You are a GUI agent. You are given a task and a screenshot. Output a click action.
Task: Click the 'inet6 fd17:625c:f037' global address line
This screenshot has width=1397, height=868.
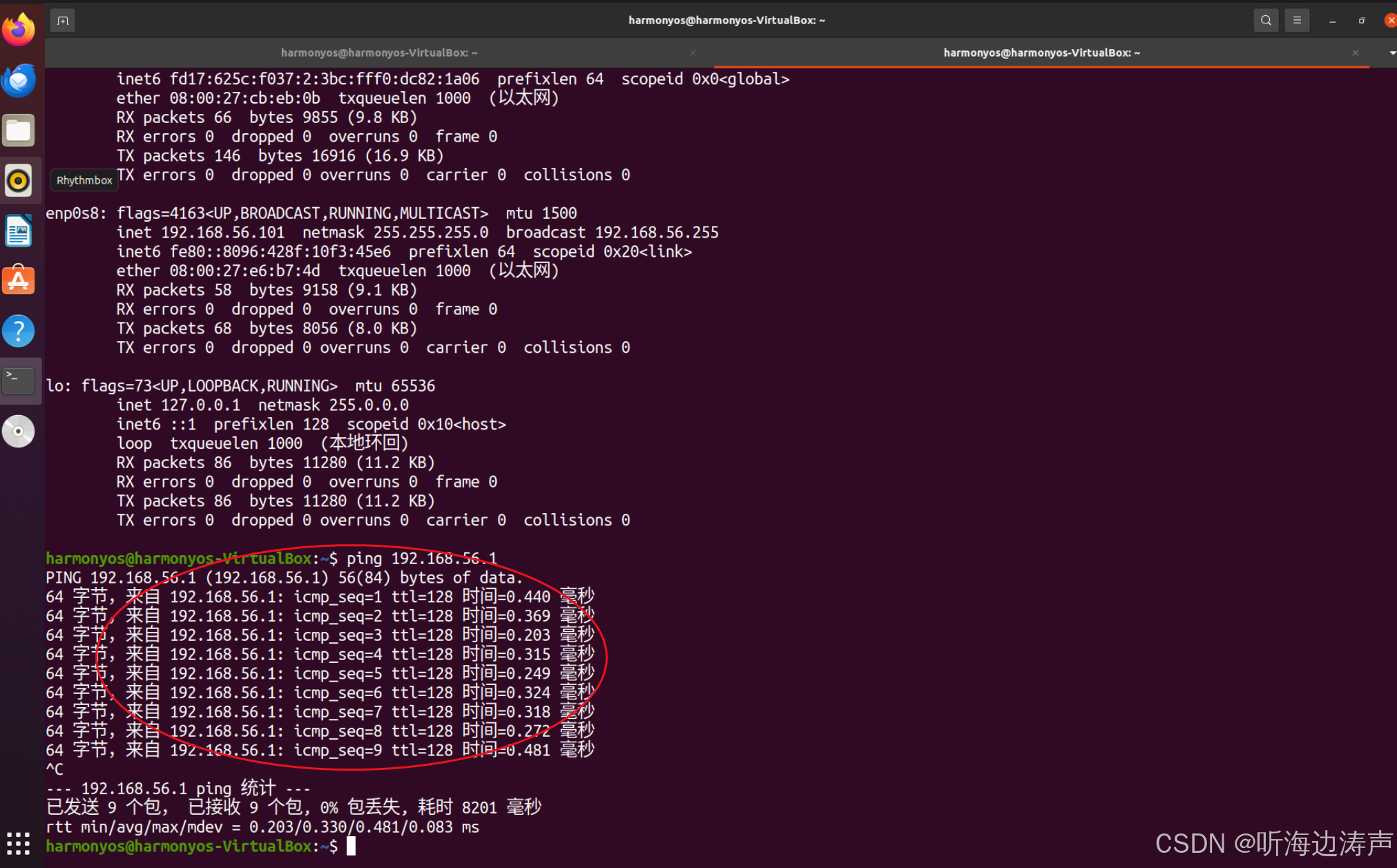coord(453,79)
